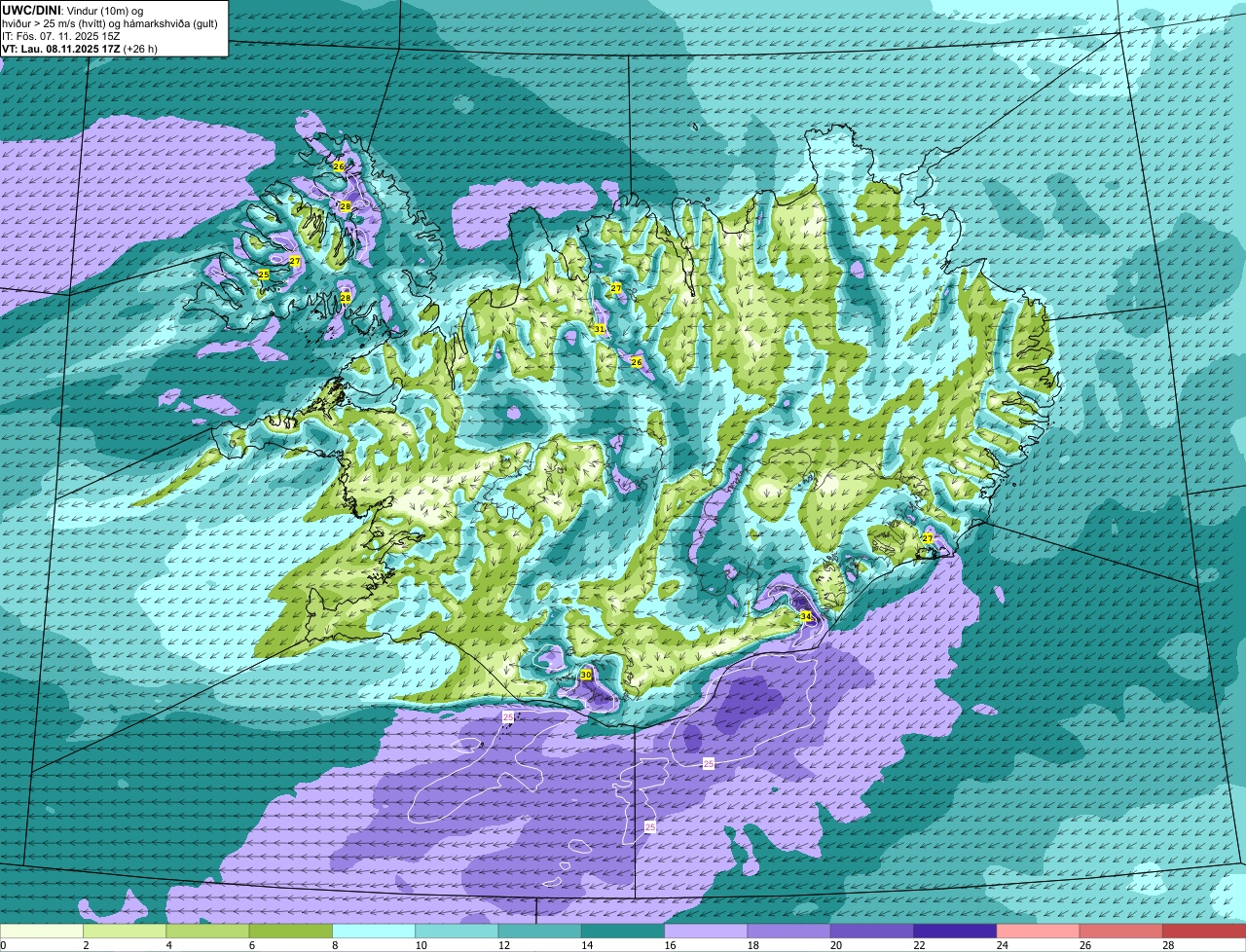1246x952 pixels.
Task: Click the 12–14 m/s teal legend swatch
Action: tap(540, 931)
